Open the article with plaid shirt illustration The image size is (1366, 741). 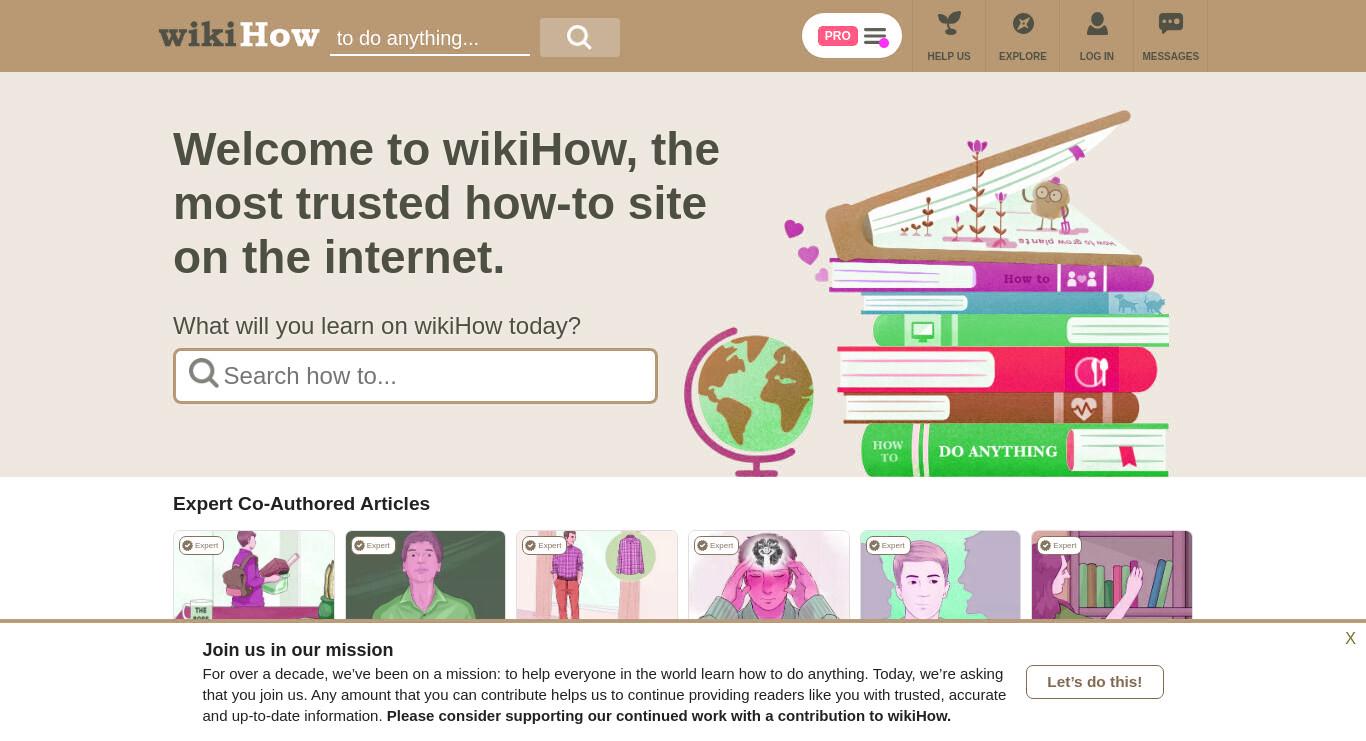coord(597,576)
